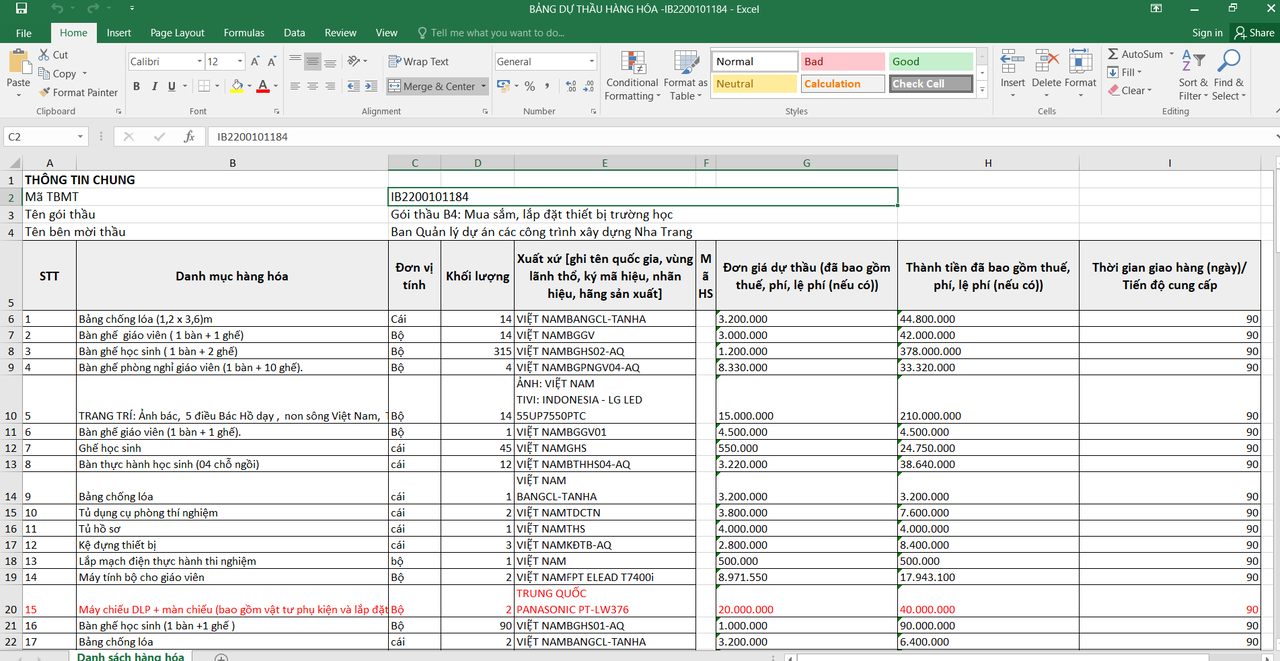The image size is (1280, 661).
Task: Switch to the Formulas ribbon tab
Action: [244, 33]
